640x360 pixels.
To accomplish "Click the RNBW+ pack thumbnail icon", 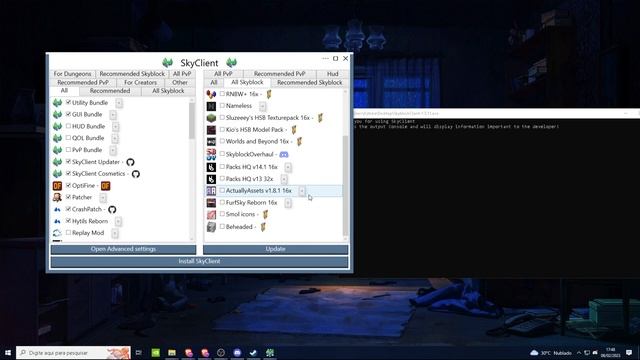I will 211,94.
